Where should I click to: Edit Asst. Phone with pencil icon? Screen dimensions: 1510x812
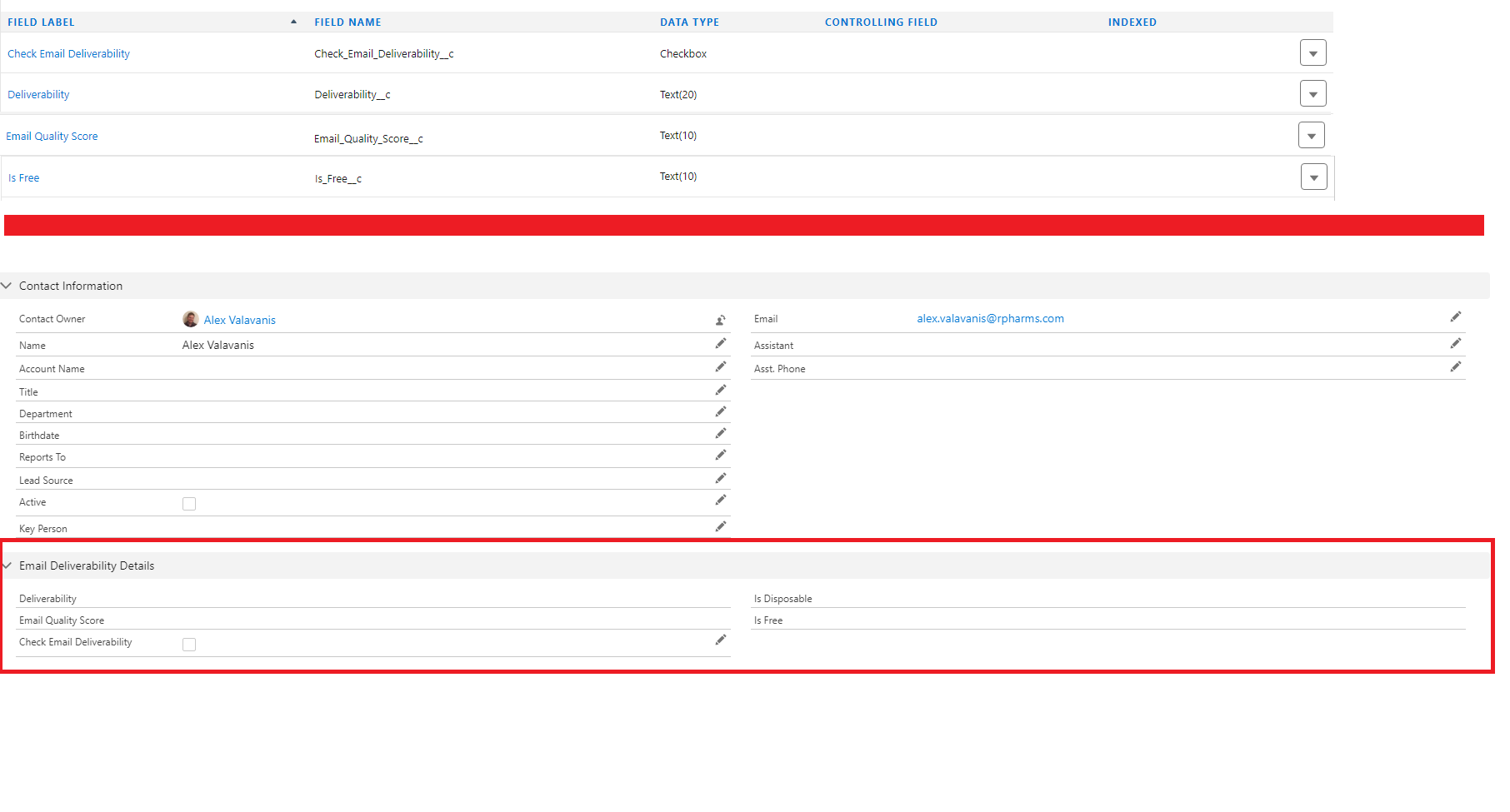(1455, 367)
